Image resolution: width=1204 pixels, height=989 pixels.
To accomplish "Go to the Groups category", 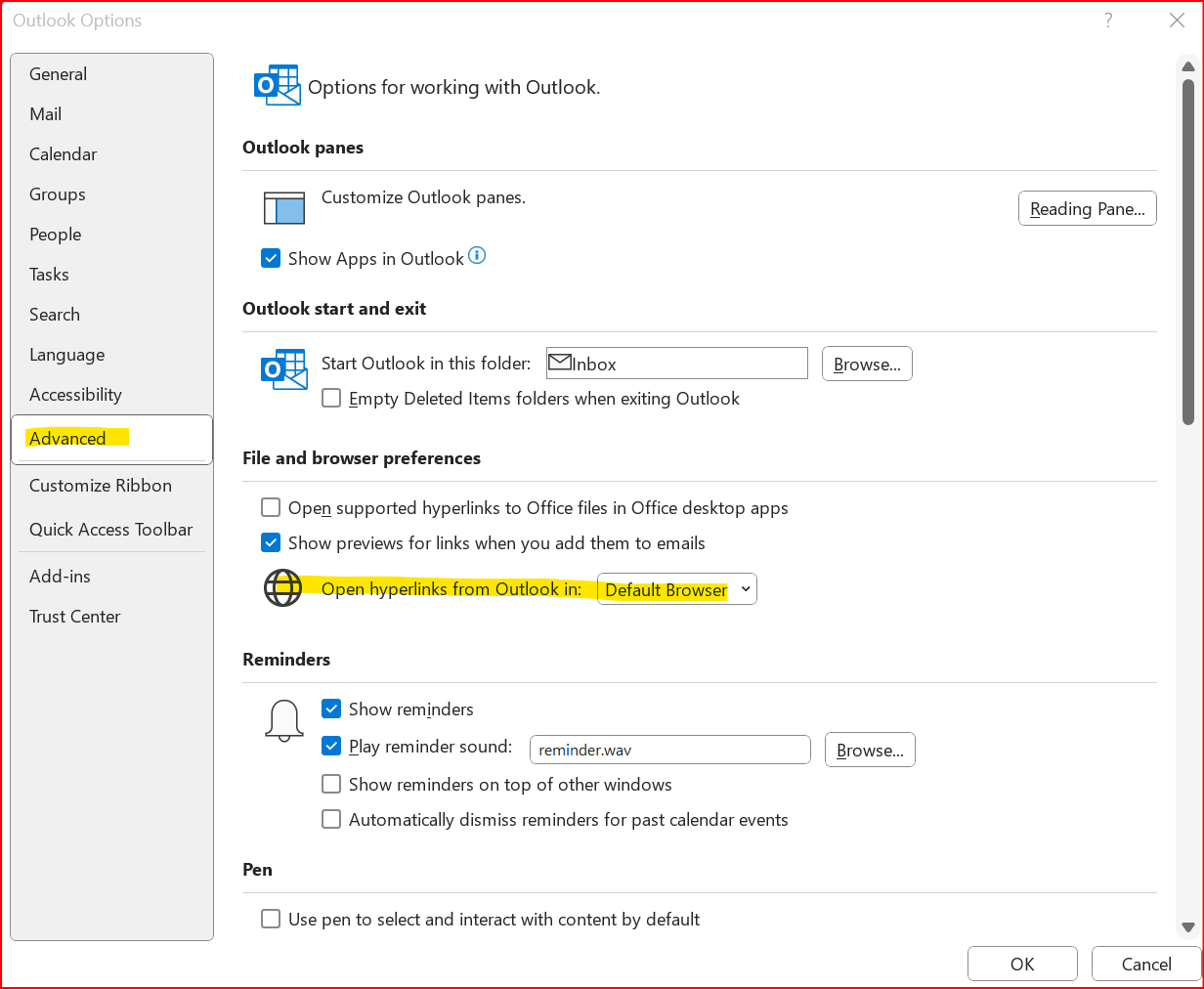I will pos(111,194).
